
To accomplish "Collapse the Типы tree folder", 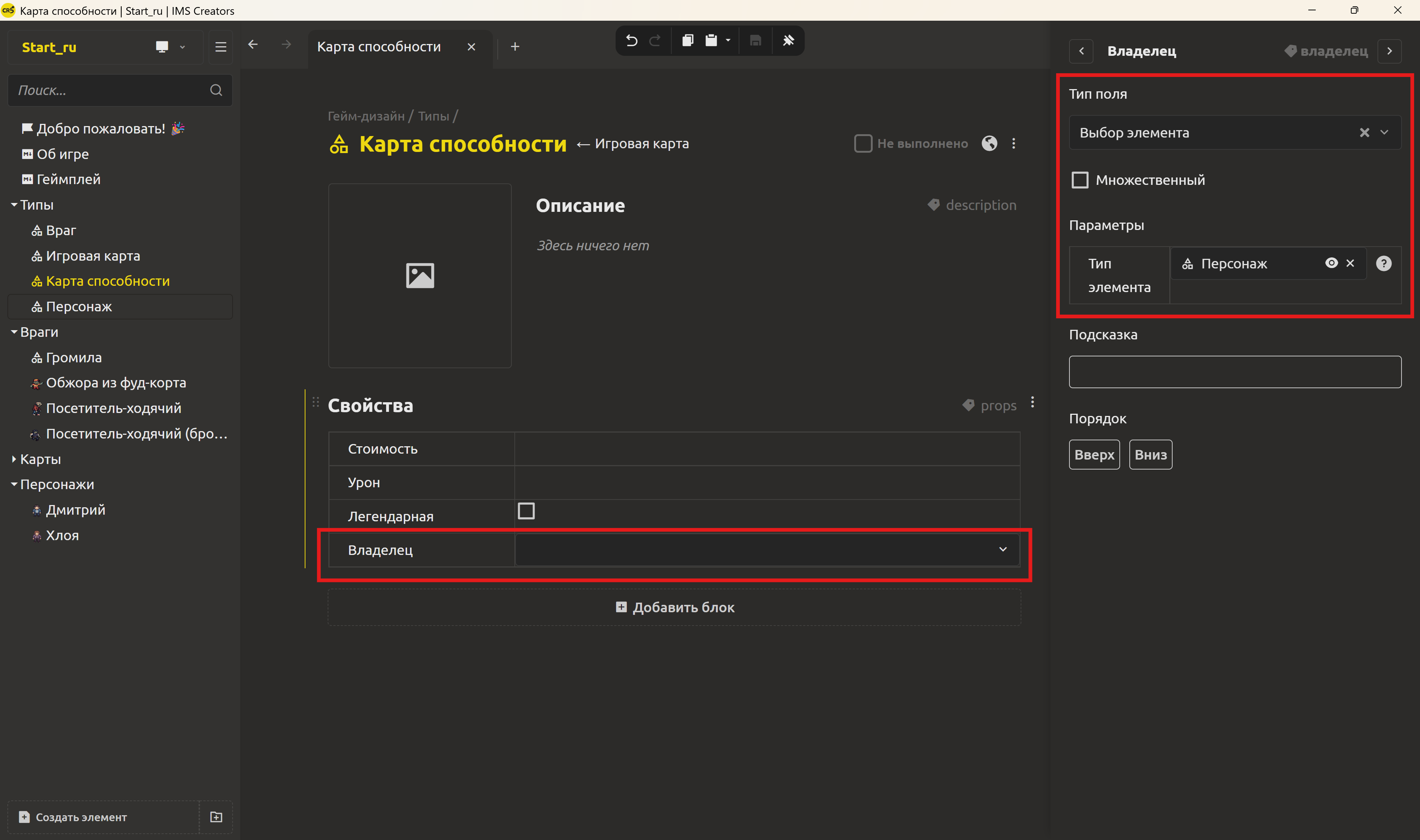I will pos(14,204).
